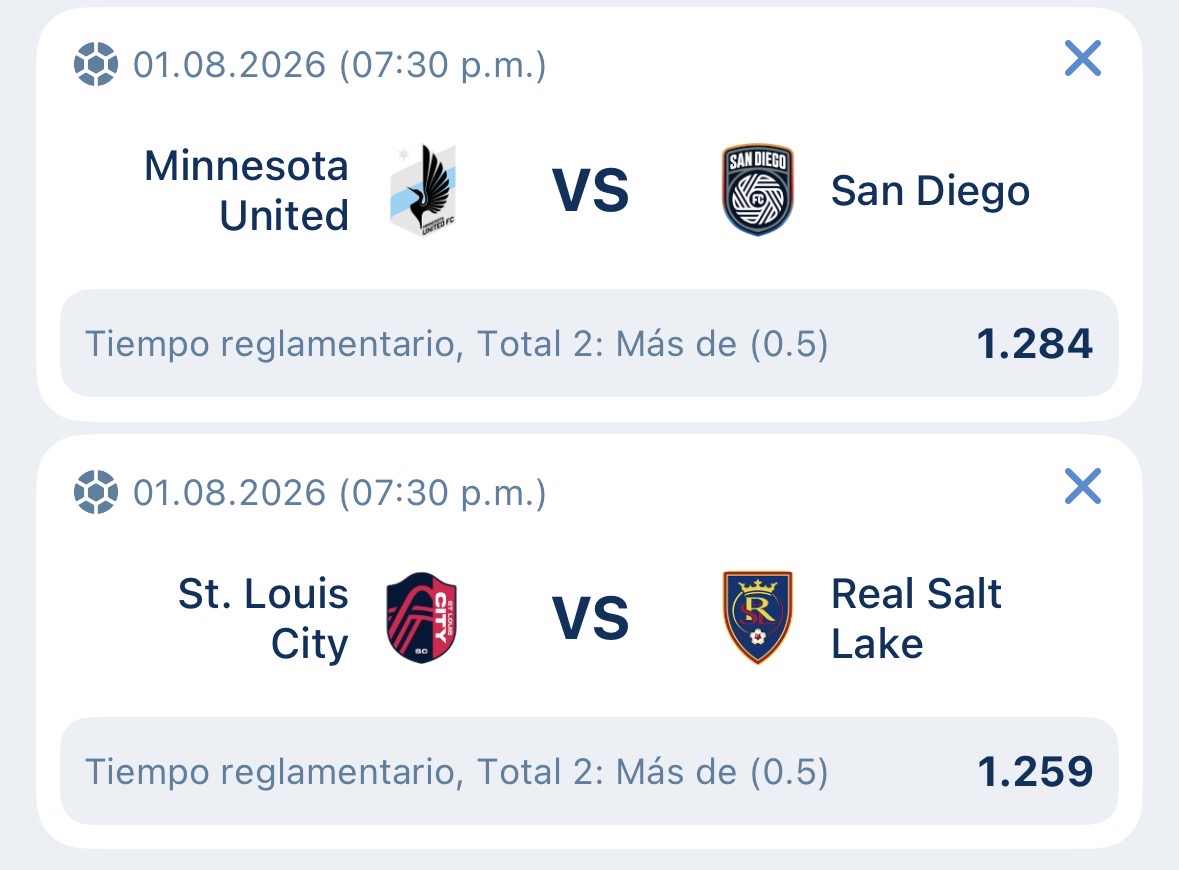Click VS between St. Louis City and Real Salt Lake
This screenshot has width=1179, height=870.
[x=590, y=618]
